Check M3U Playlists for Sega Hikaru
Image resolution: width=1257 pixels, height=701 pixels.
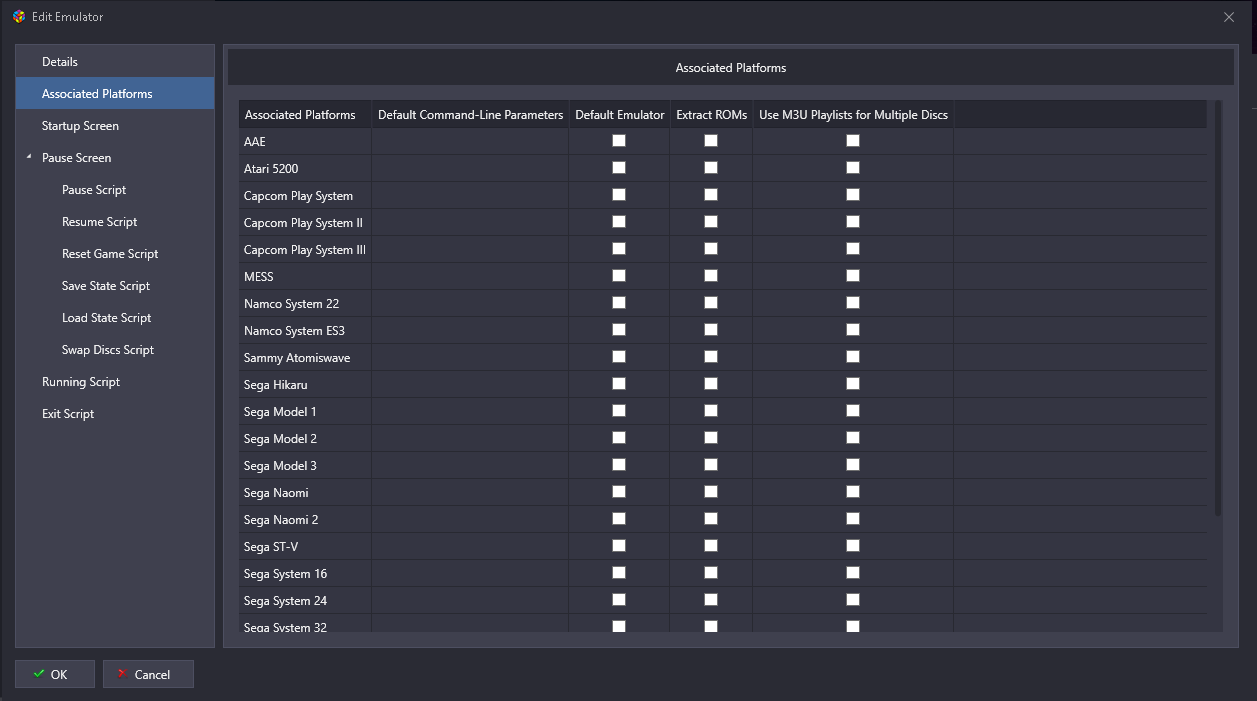(x=853, y=384)
